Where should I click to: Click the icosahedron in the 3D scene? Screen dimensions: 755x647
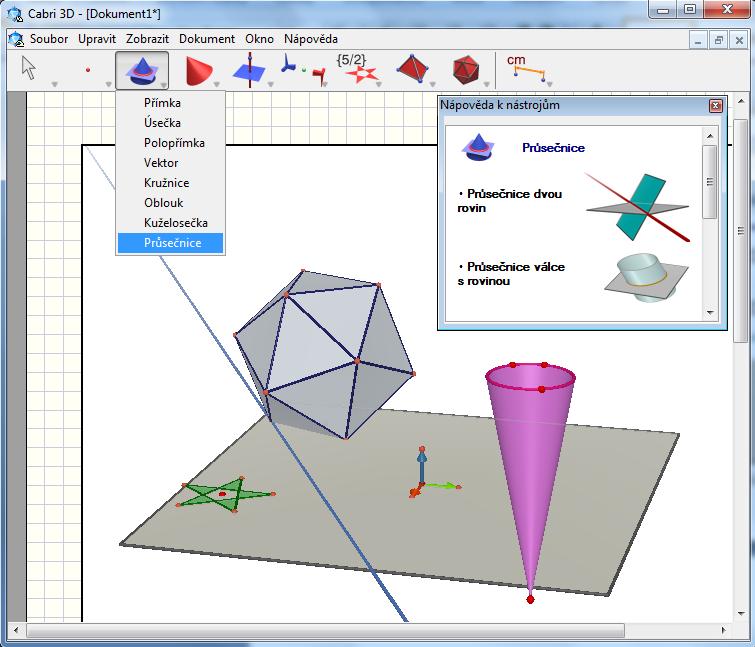coord(324,354)
